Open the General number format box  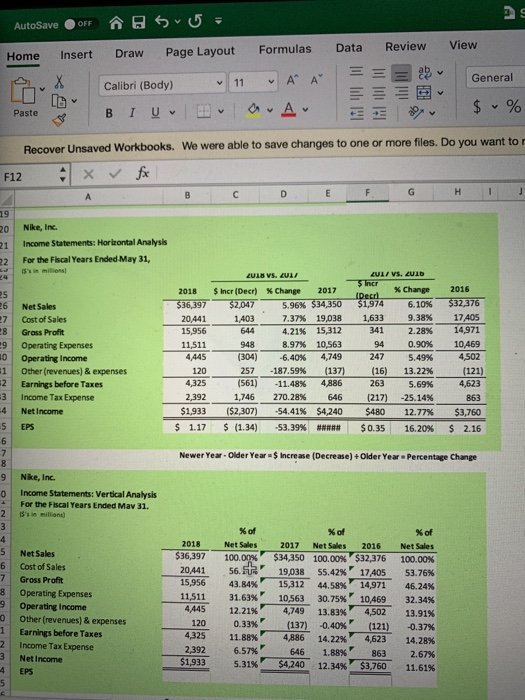coord(495,77)
